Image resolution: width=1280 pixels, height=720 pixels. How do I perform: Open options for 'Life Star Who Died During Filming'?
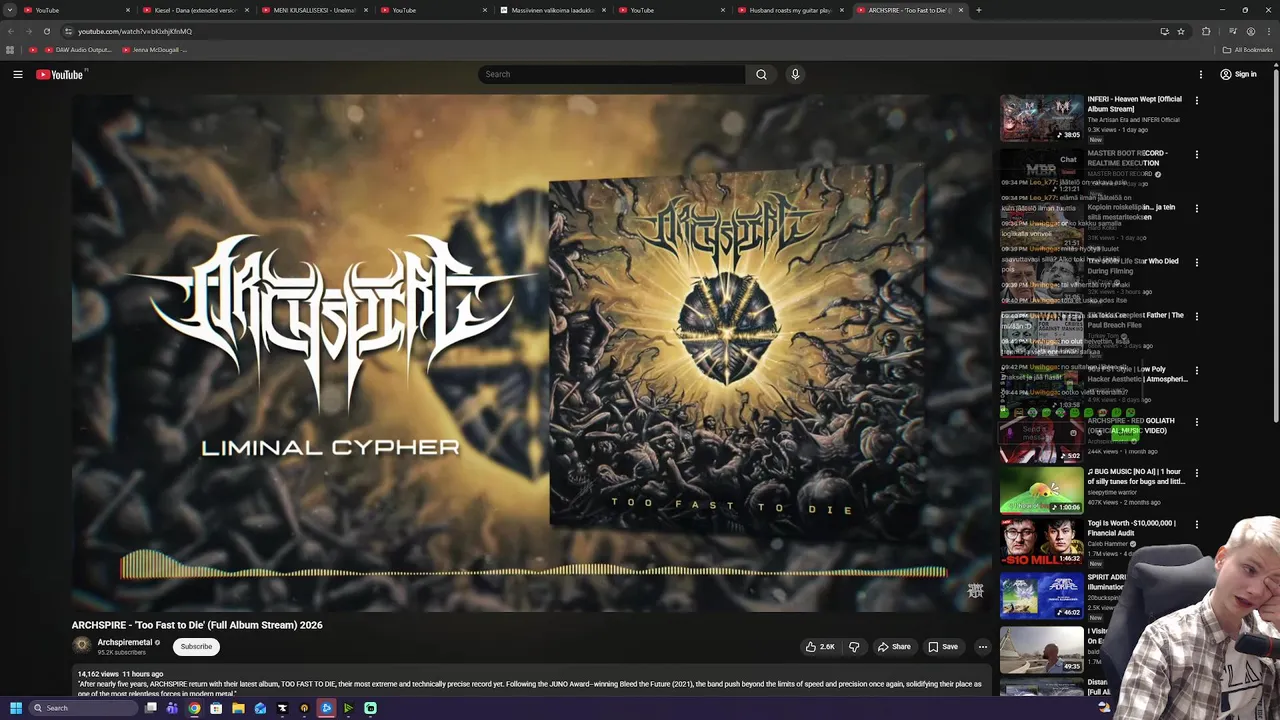click(x=1196, y=262)
